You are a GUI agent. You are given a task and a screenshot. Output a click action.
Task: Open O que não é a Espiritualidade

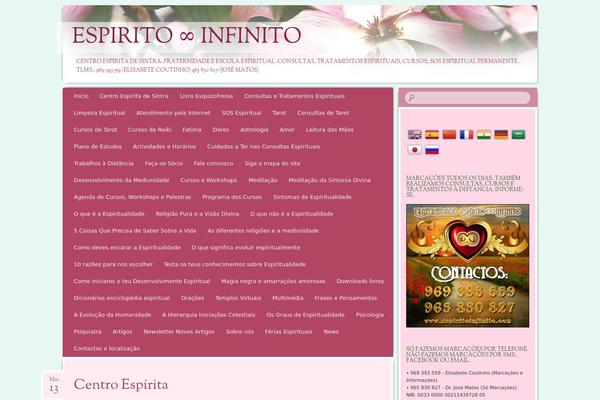tap(292, 214)
